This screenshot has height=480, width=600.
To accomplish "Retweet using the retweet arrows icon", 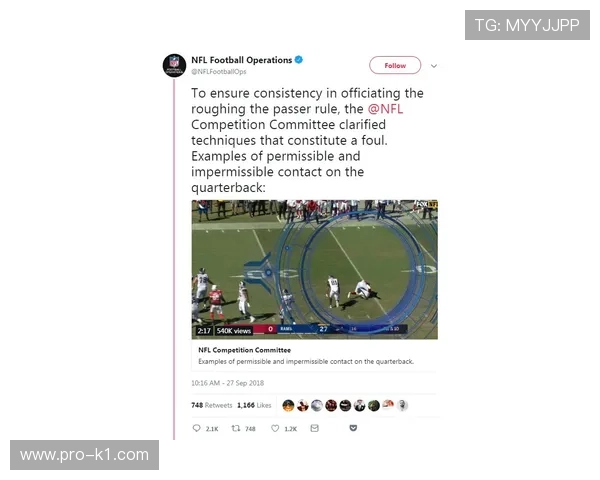I will point(236,428).
